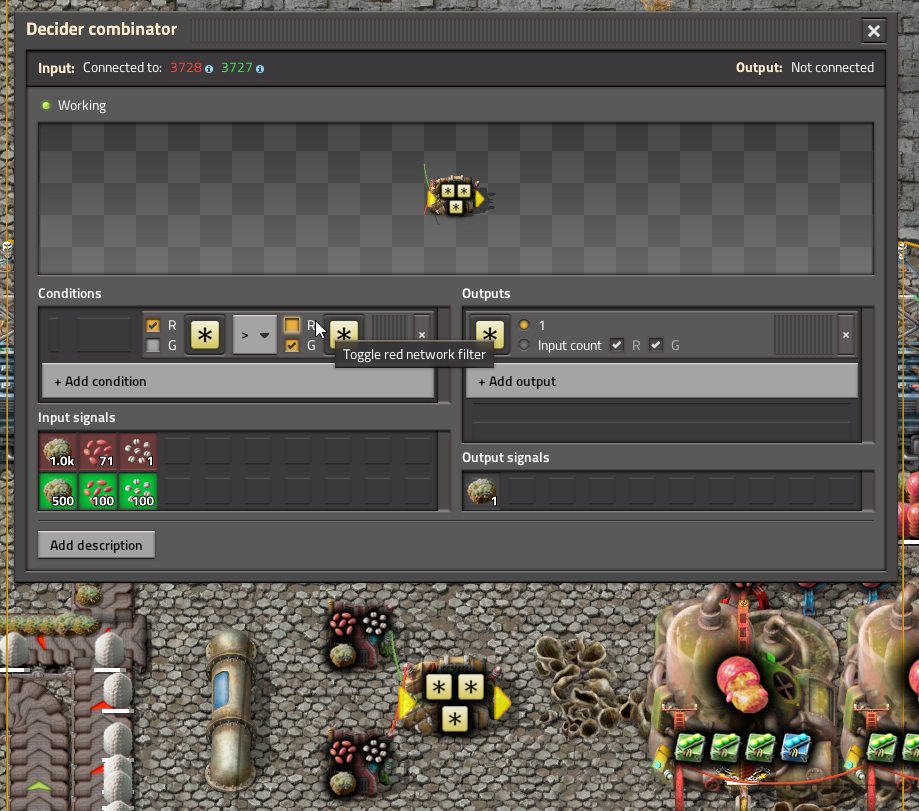Click the biochamber's red fruit recipe icon
The image size is (919, 811).
coord(742,684)
